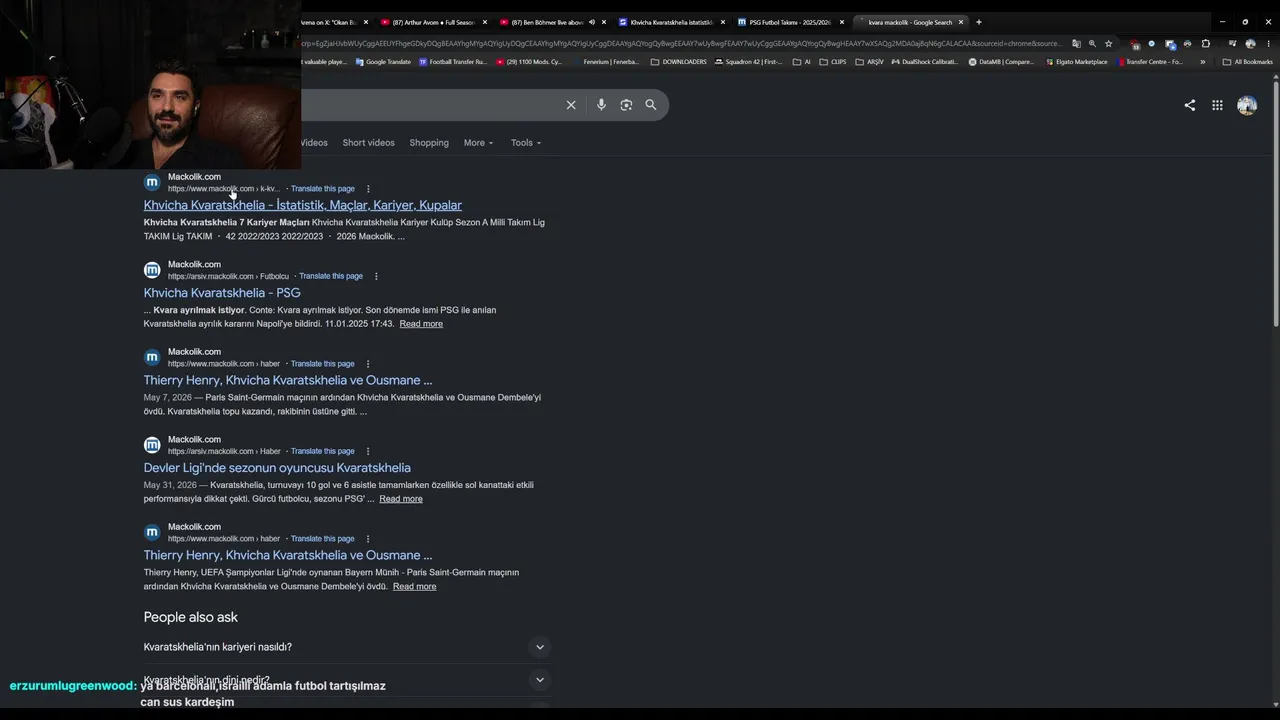Open more options for the May 7, 2026 result
Screen dimensions: 1280x720
(x=368, y=364)
